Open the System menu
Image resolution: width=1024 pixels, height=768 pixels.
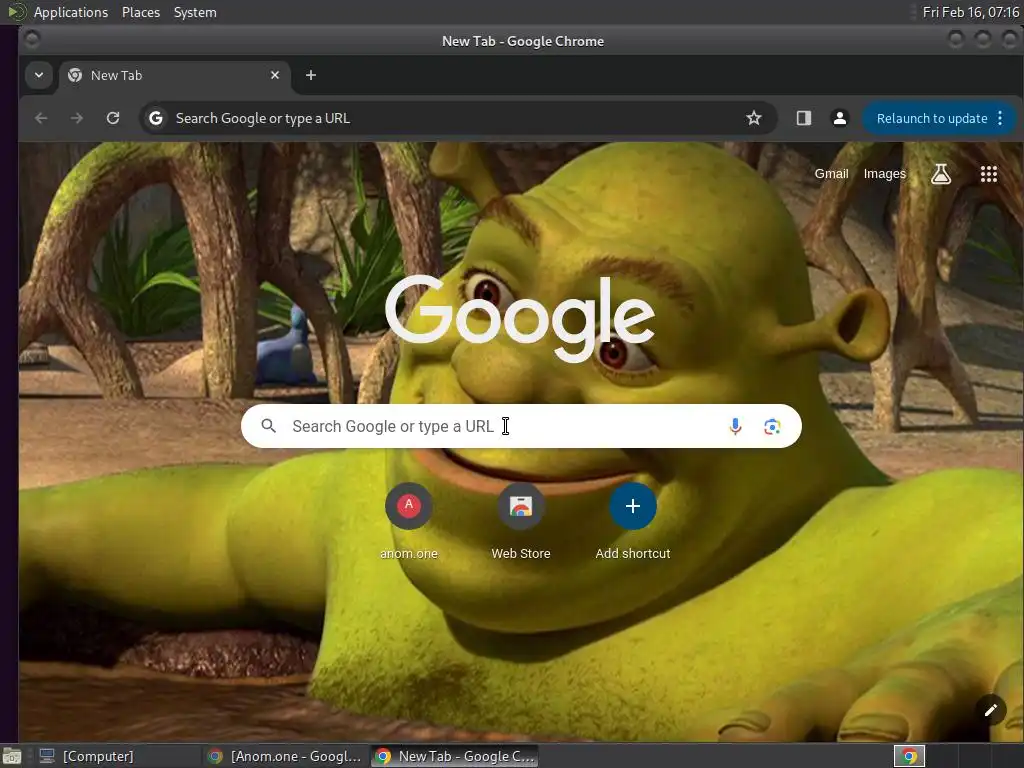click(195, 12)
